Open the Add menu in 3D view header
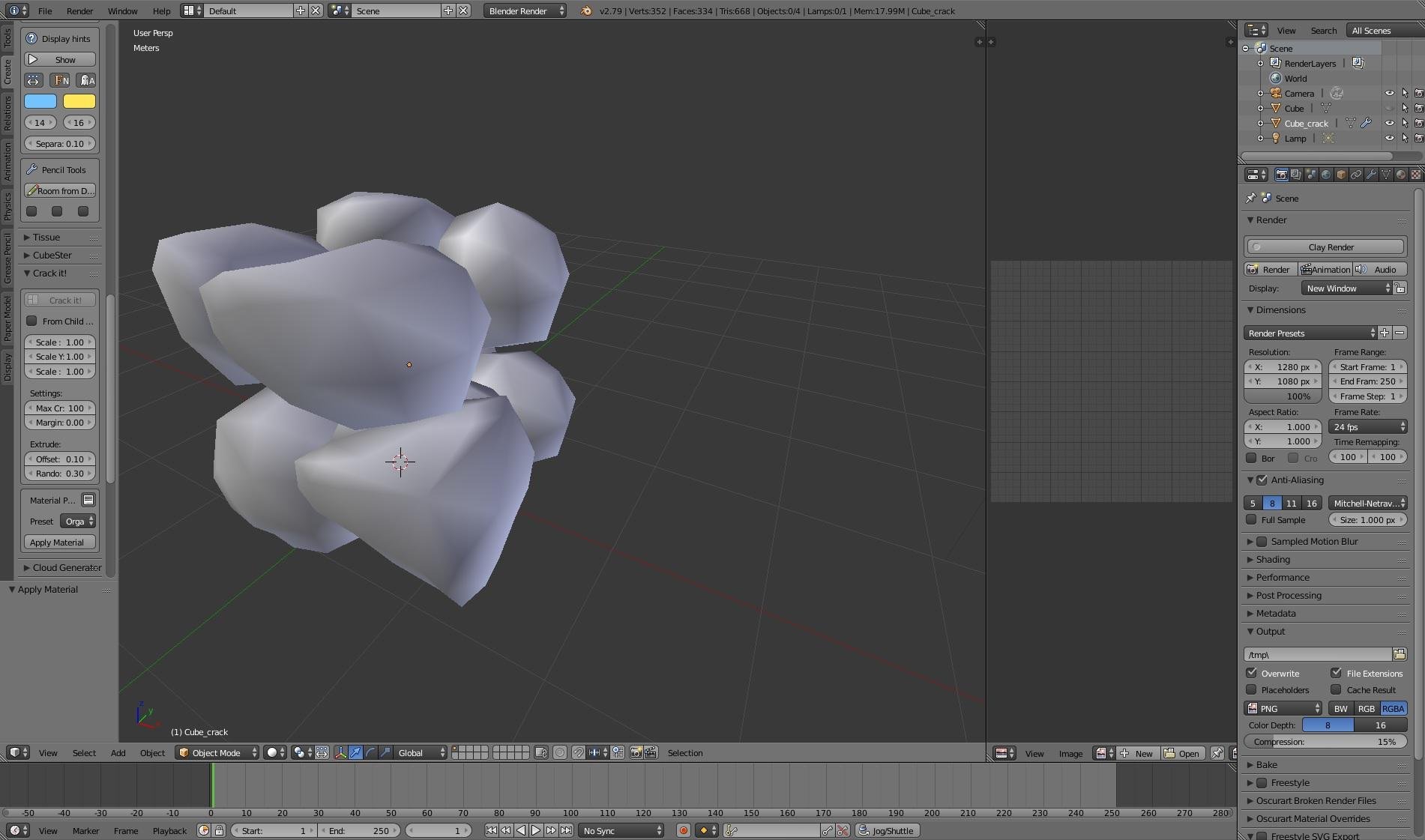The height and width of the screenshot is (840, 1425). 118,752
